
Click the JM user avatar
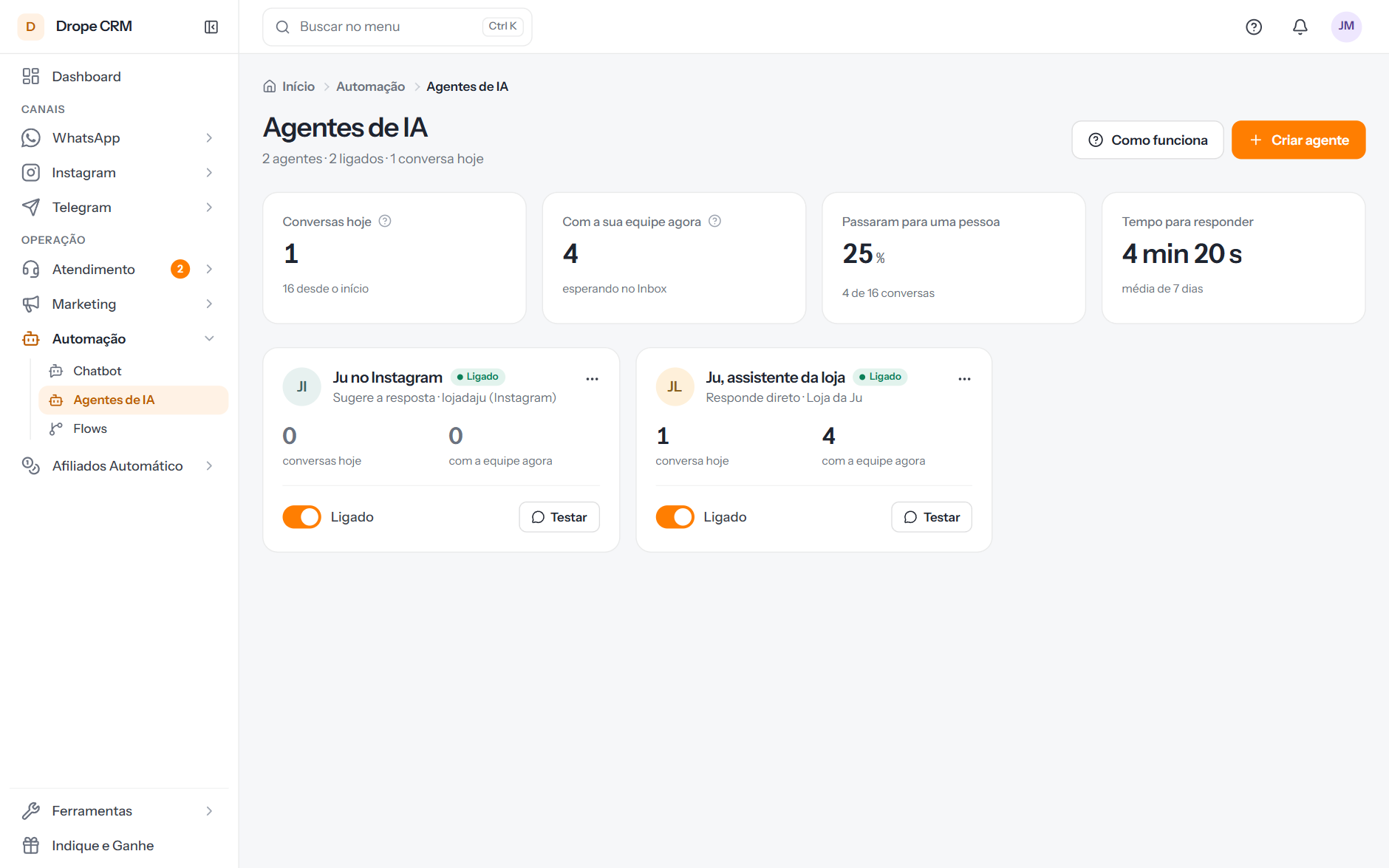[1346, 27]
